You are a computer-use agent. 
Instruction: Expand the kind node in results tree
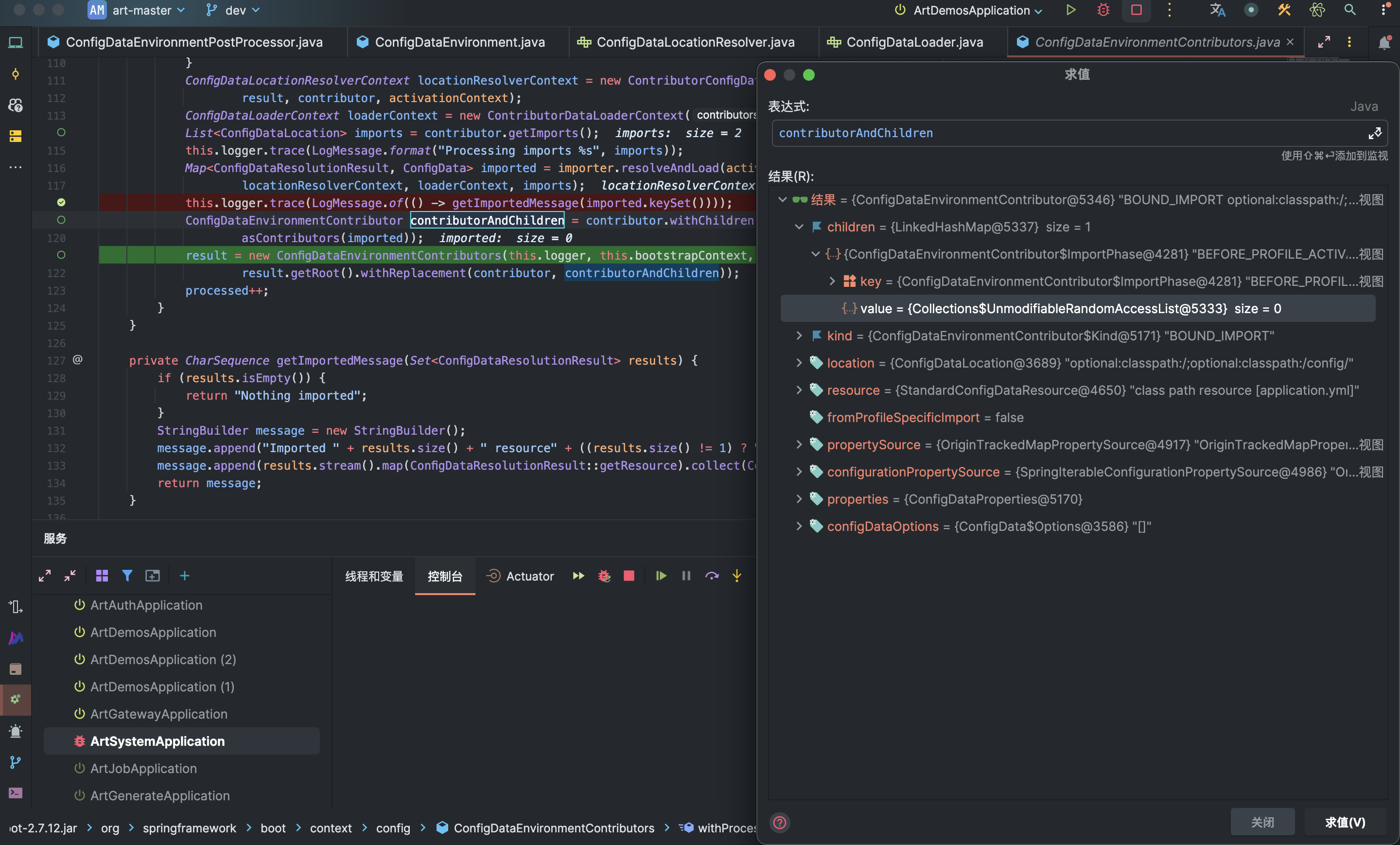tap(799, 336)
